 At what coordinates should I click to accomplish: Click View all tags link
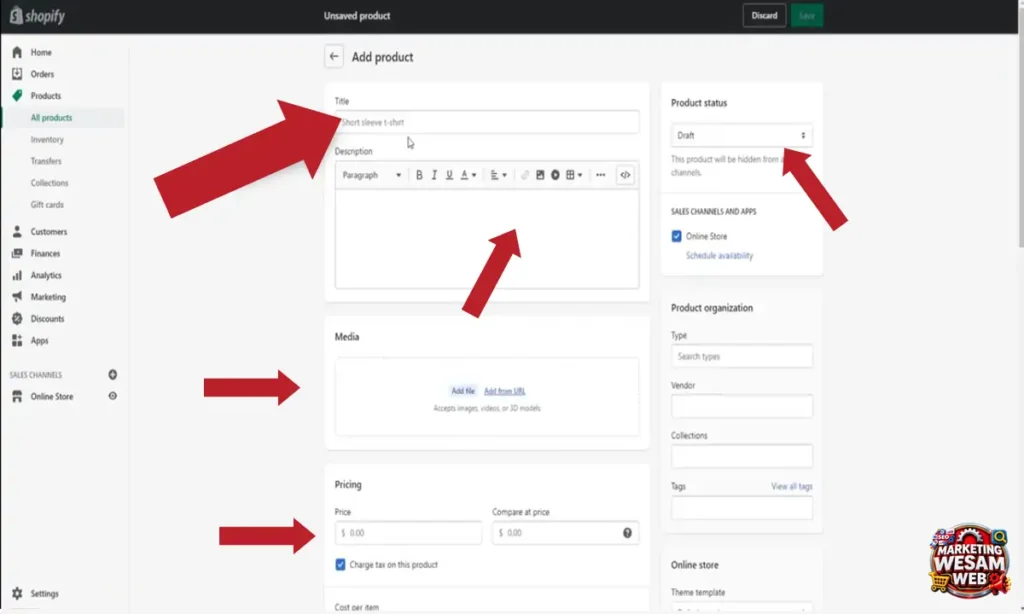792,486
